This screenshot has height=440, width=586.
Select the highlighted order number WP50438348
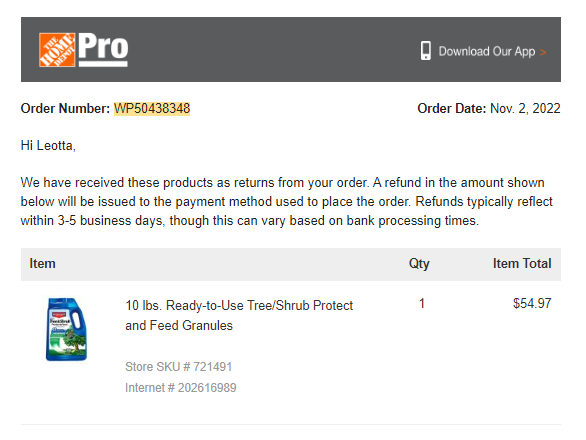[152, 109]
